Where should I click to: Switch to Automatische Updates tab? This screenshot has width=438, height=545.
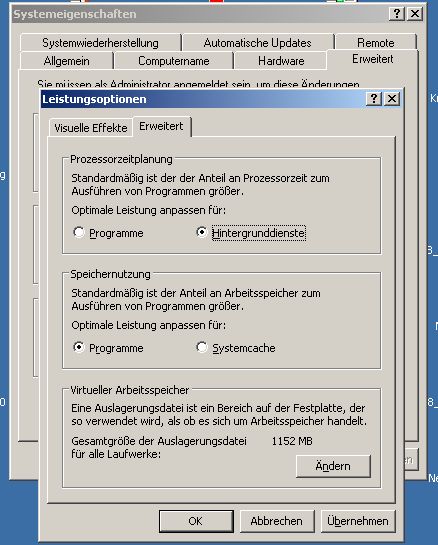tap(258, 43)
